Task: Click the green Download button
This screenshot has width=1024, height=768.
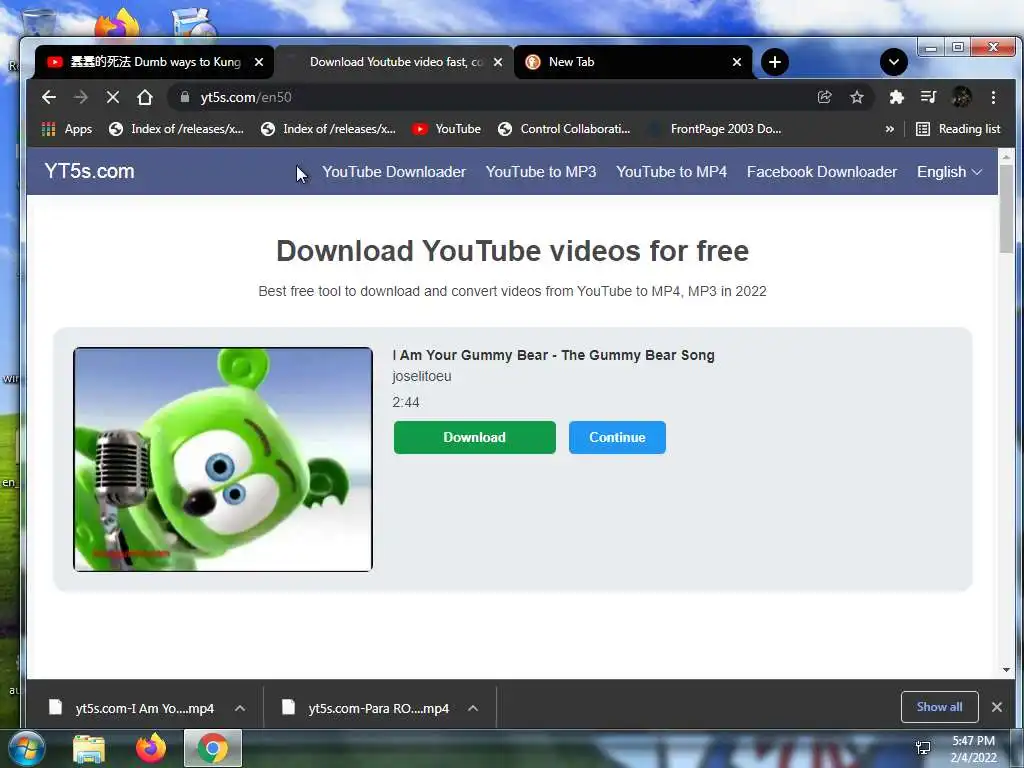Action: [475, 438]
